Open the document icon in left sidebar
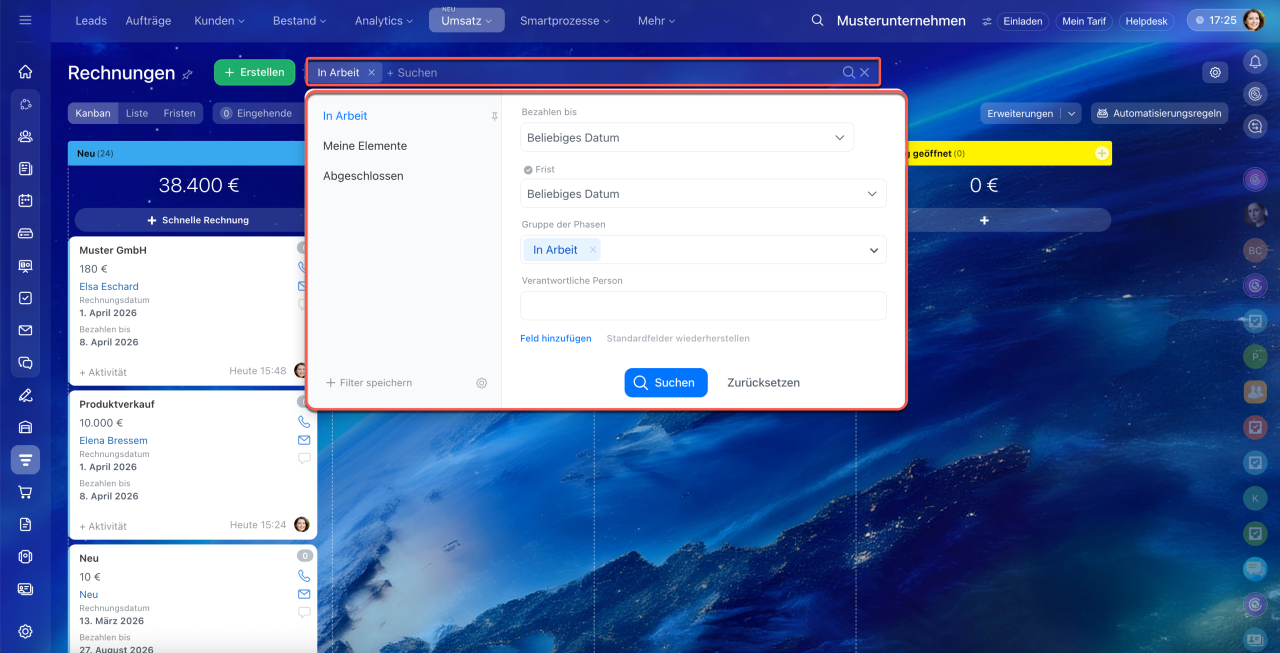1280x653 pixels. click(25, 524)
